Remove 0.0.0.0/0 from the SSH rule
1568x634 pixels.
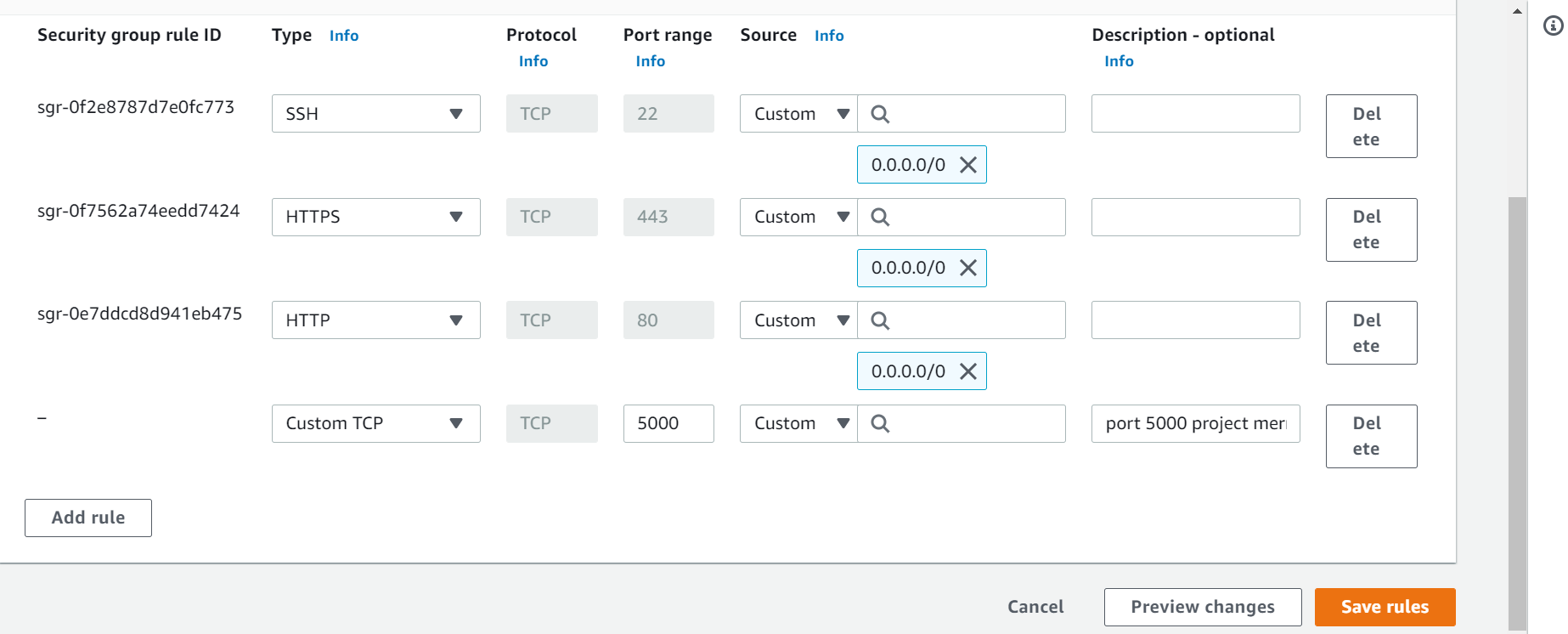coord(967,164)
